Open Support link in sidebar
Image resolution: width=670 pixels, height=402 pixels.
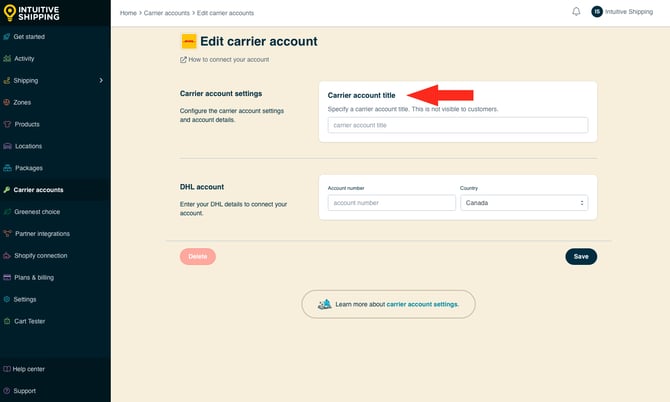tap(24, 391)
